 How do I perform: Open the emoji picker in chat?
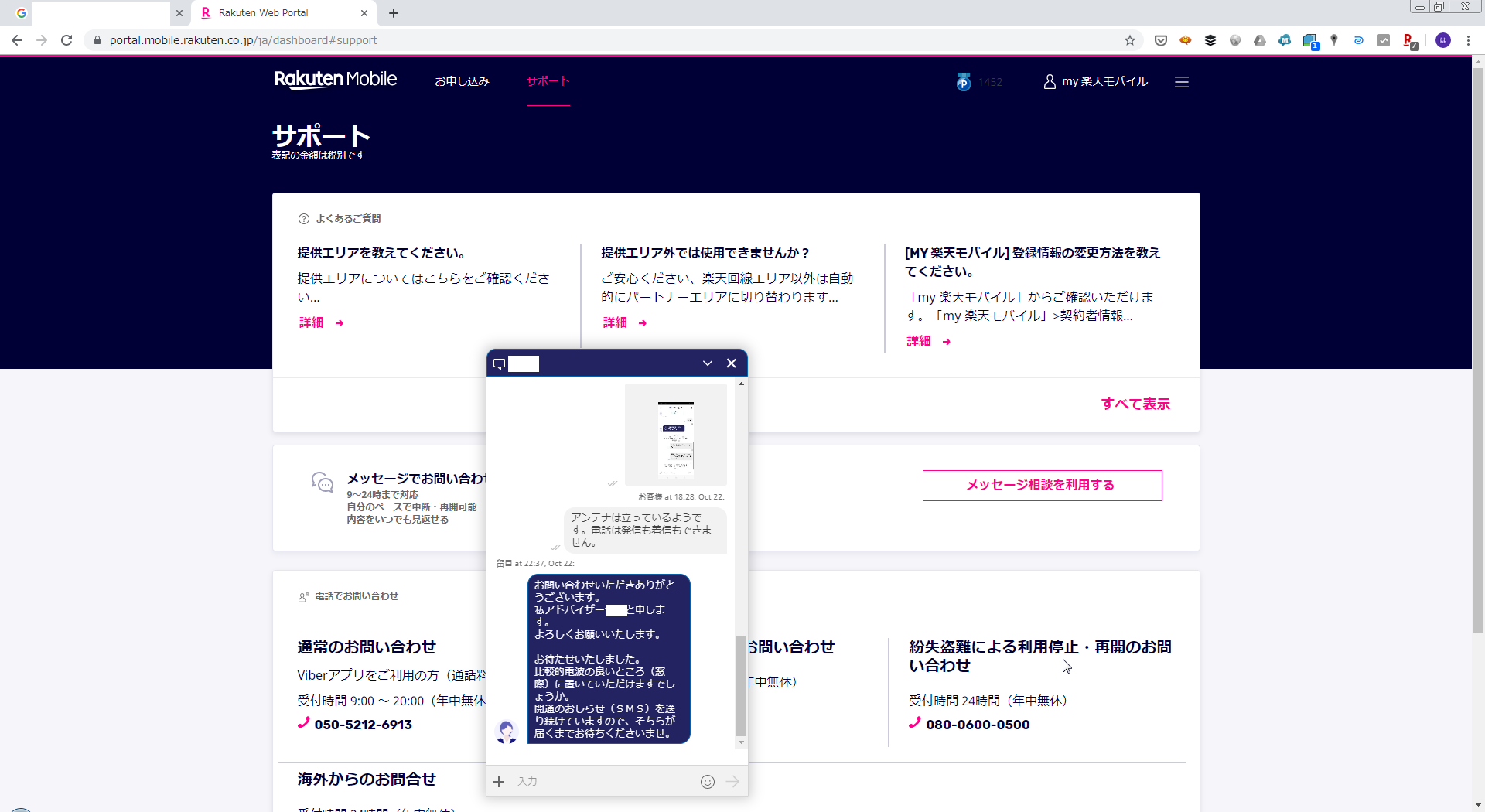(707, 782)
